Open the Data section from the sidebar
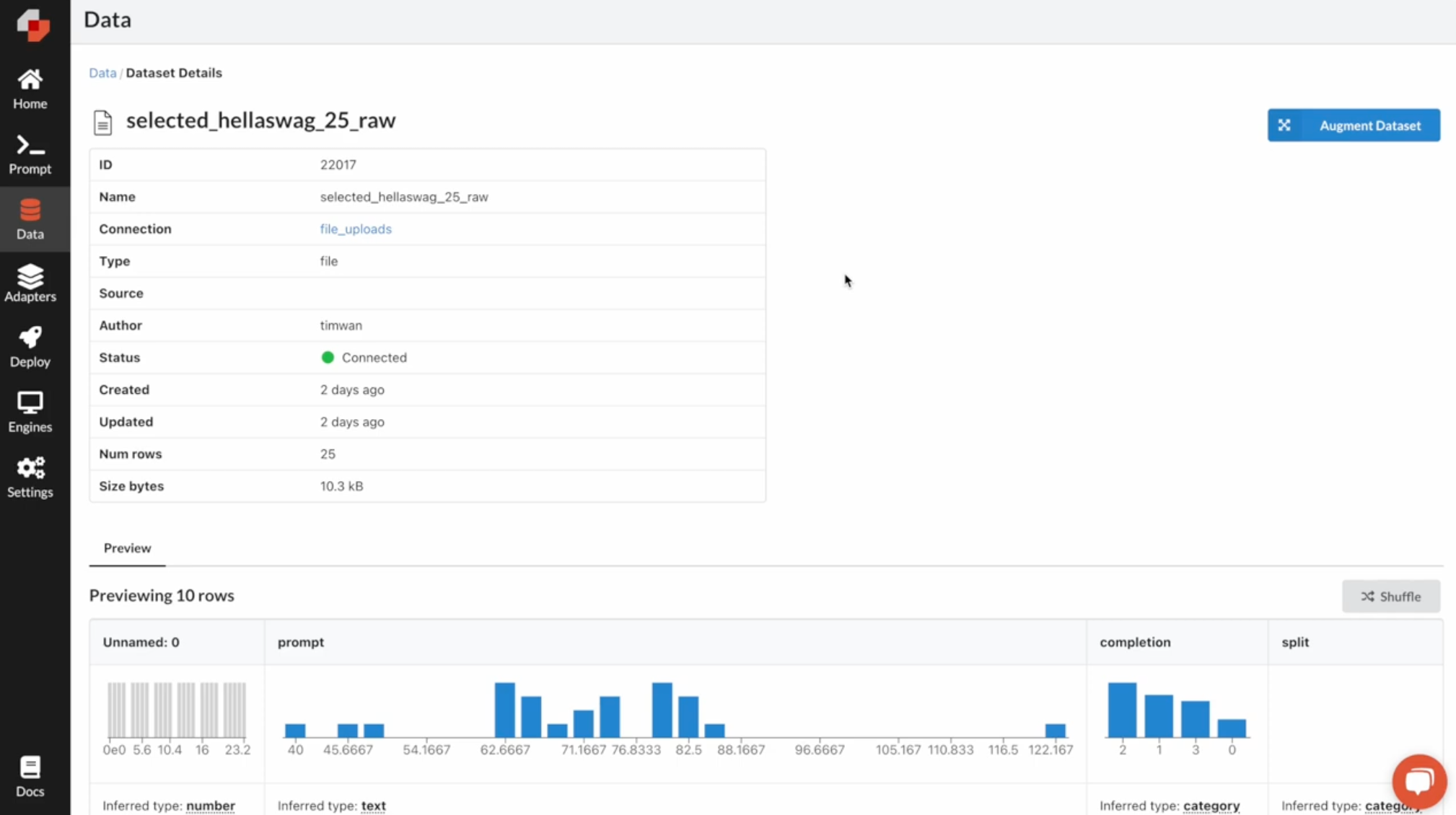This screenshot has height=815, width=1456. [30, 219]
